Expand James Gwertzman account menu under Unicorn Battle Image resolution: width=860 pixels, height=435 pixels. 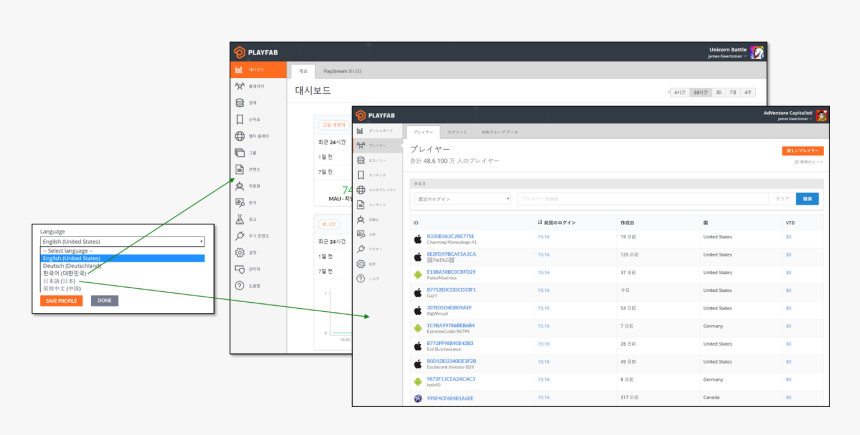click(728, 56)
